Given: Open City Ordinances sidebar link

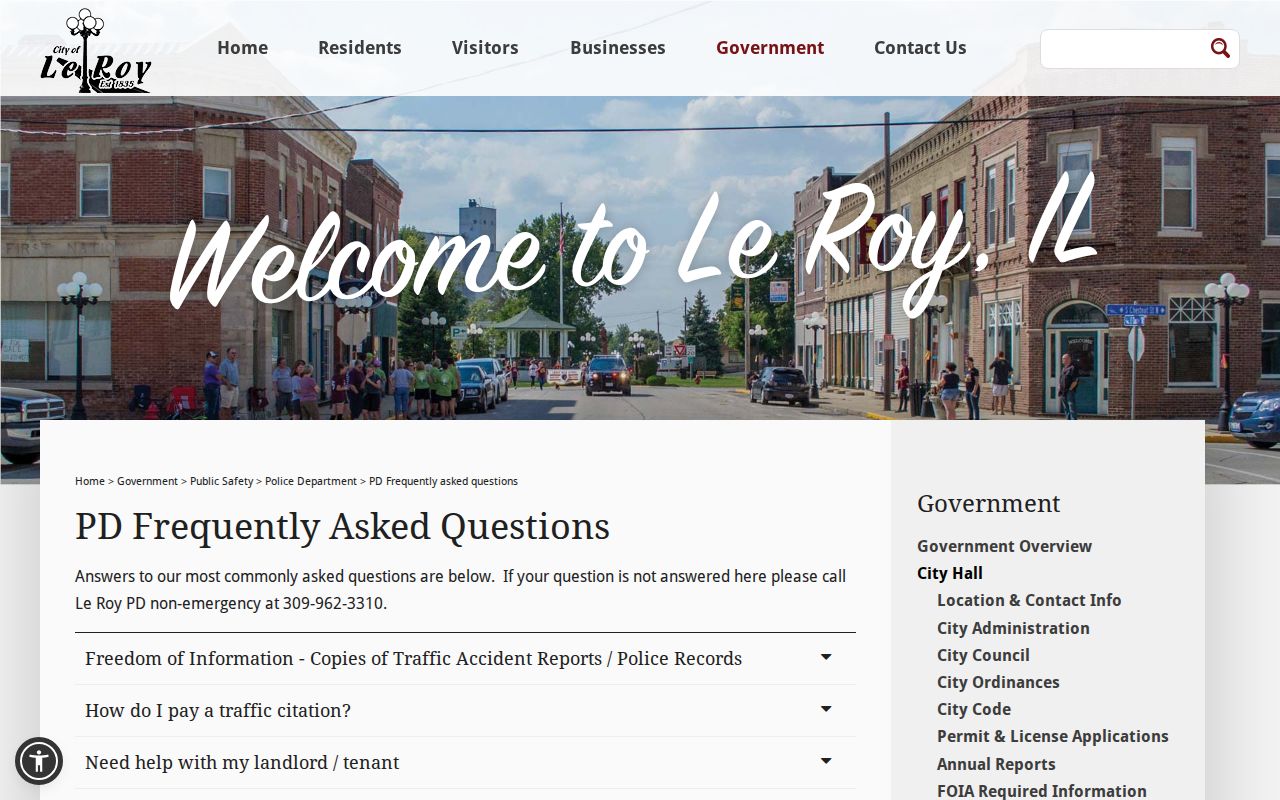Looking at the screenshot, I should coord(998,682).
